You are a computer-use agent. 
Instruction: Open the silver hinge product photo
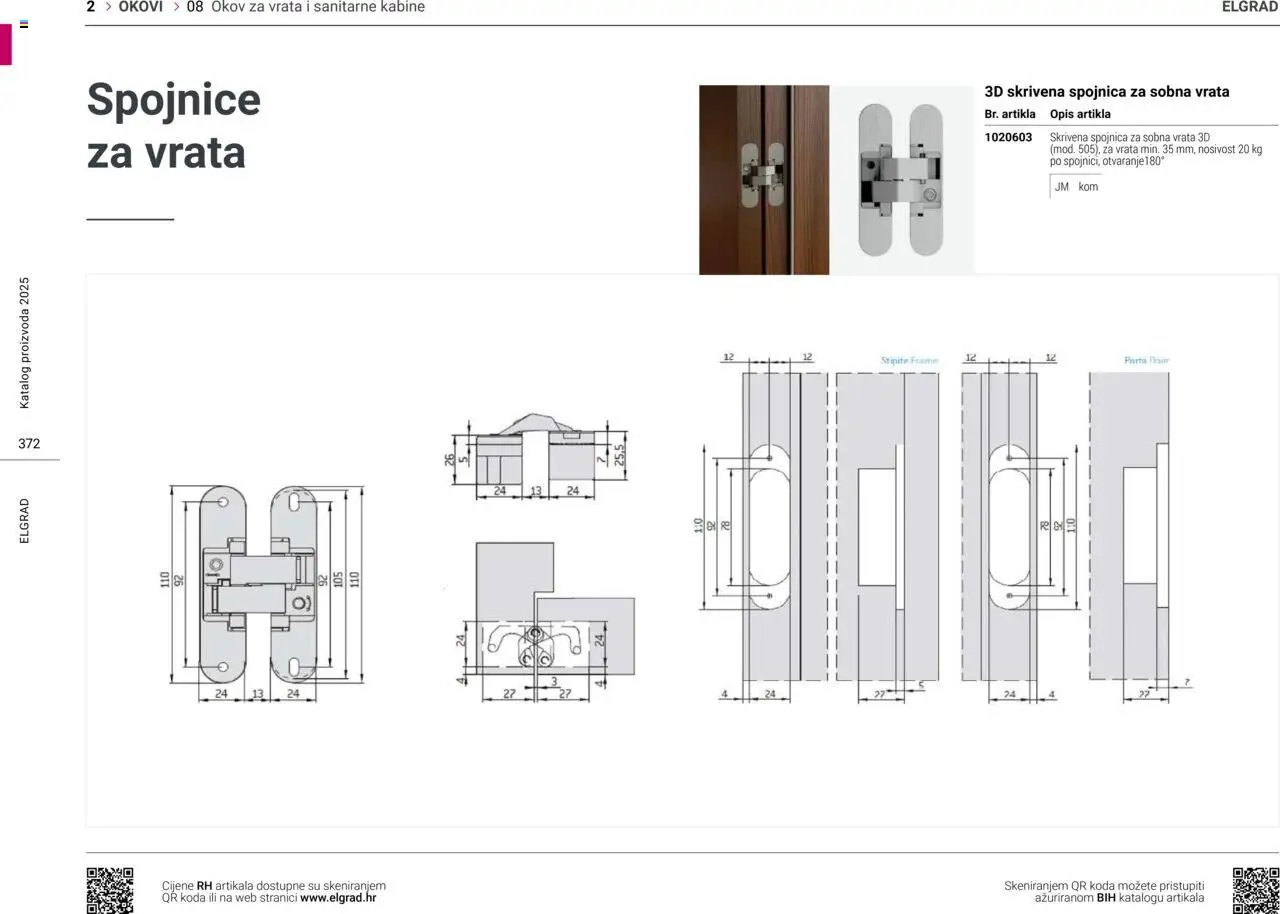[901, 180]
